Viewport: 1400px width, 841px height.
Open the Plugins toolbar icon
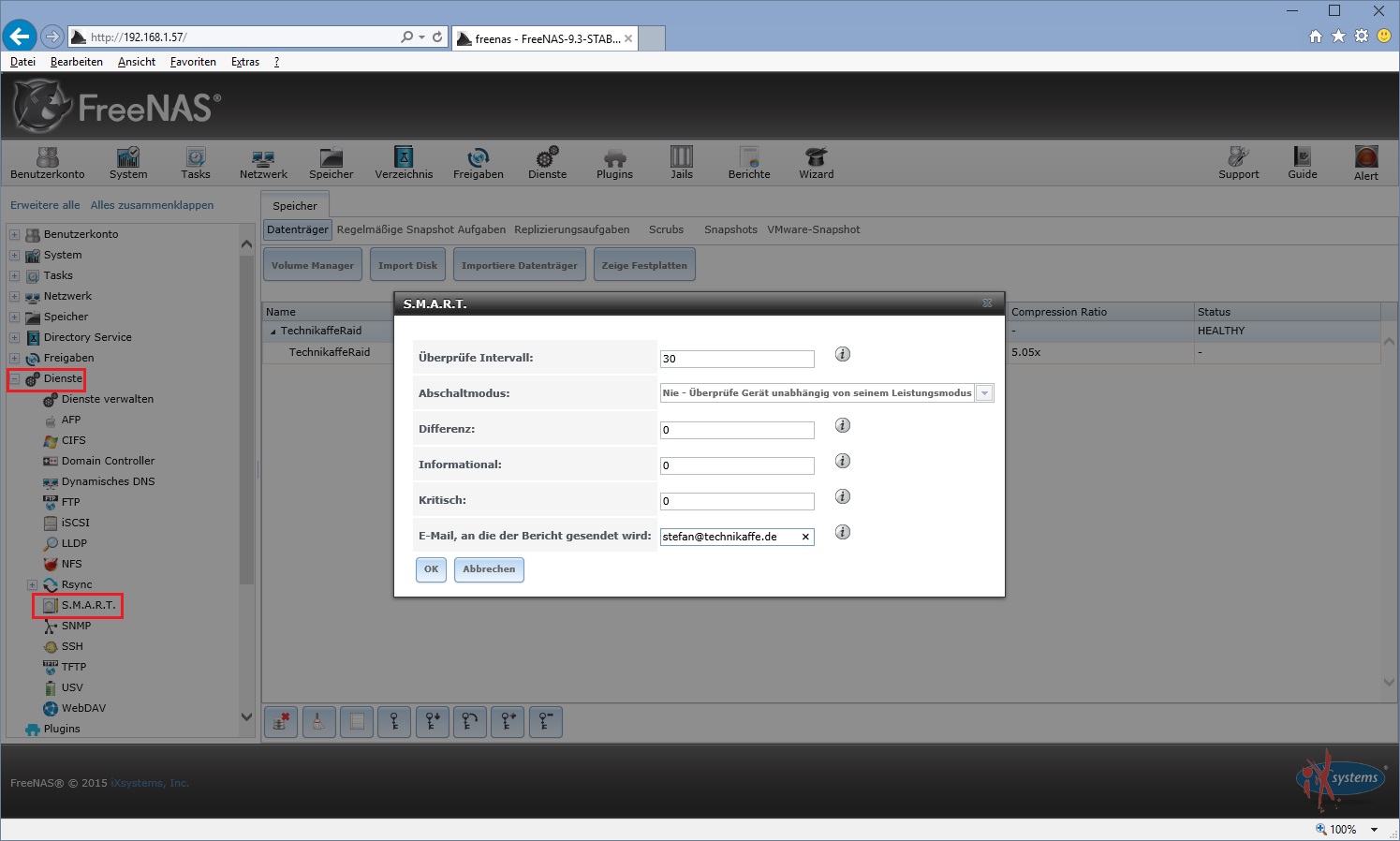614,162
